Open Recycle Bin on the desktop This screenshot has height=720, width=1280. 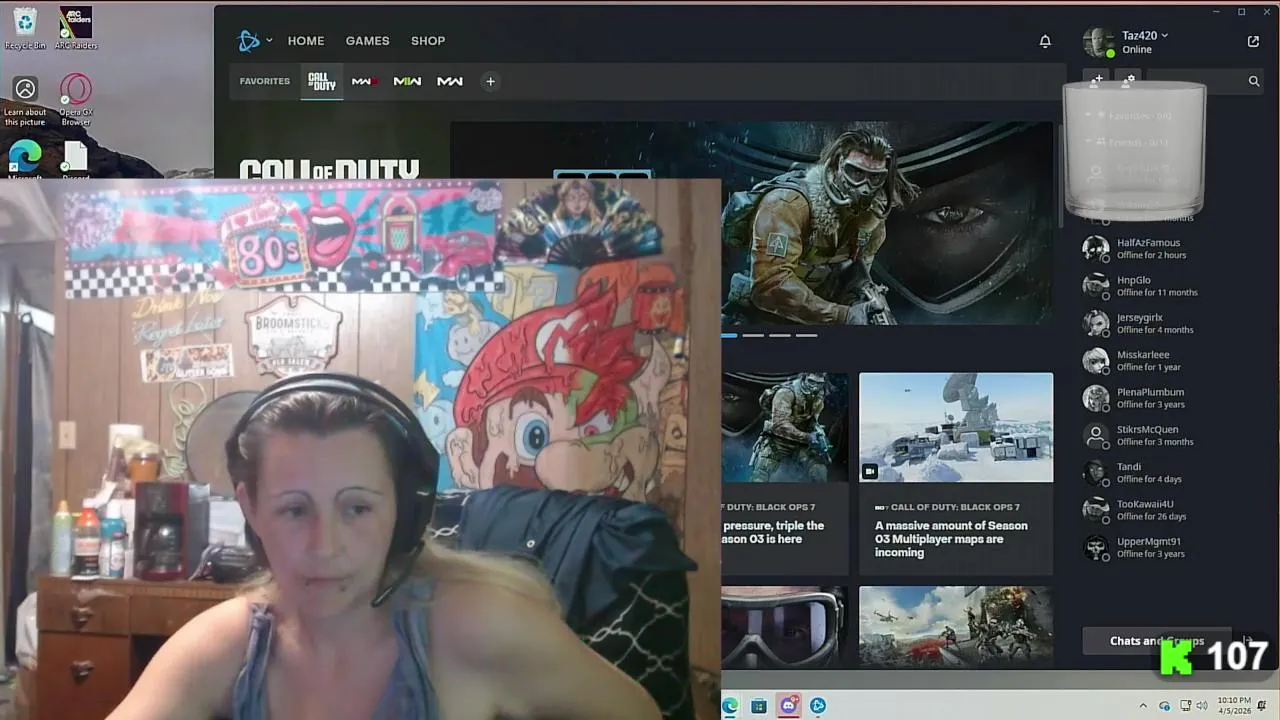25,28
